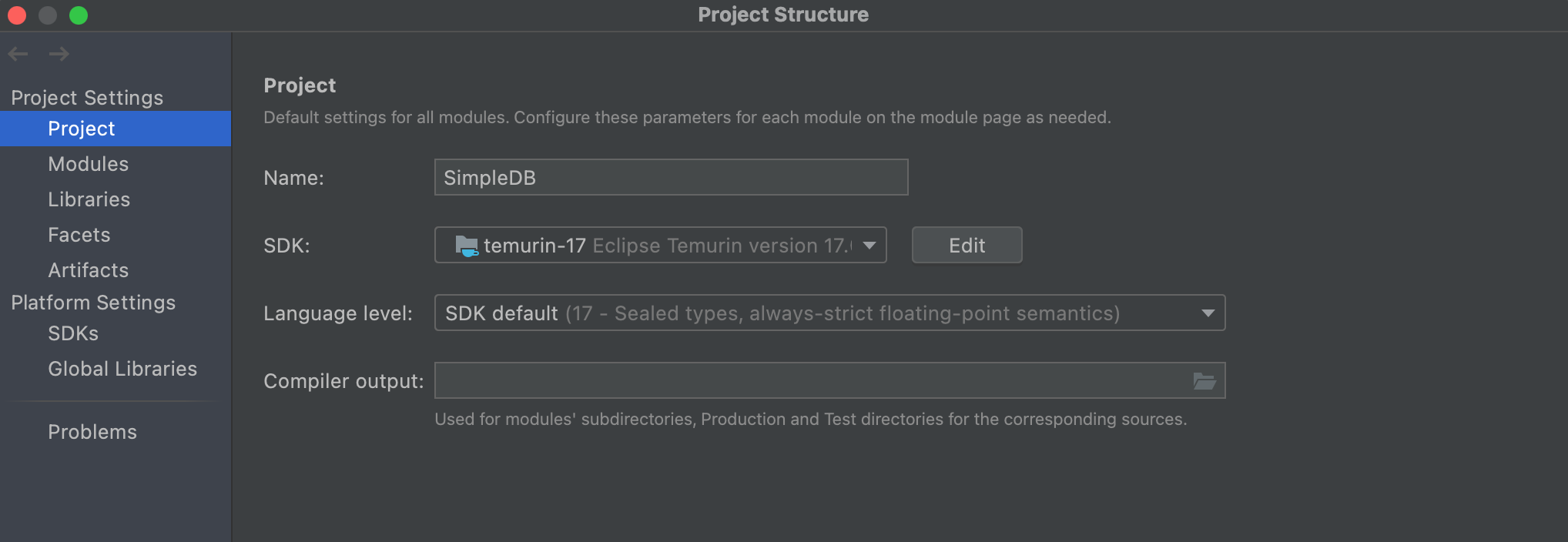Open the Facets settings page
The height and width of the screenshot is (542, 1568).
pyautogui.click(x=79, y=234)
